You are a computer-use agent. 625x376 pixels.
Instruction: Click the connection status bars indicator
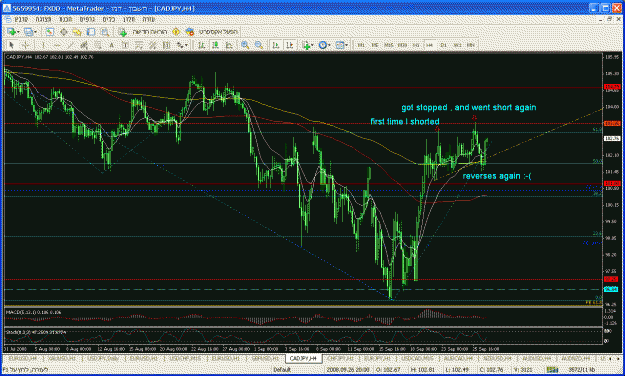coord(552,370)
